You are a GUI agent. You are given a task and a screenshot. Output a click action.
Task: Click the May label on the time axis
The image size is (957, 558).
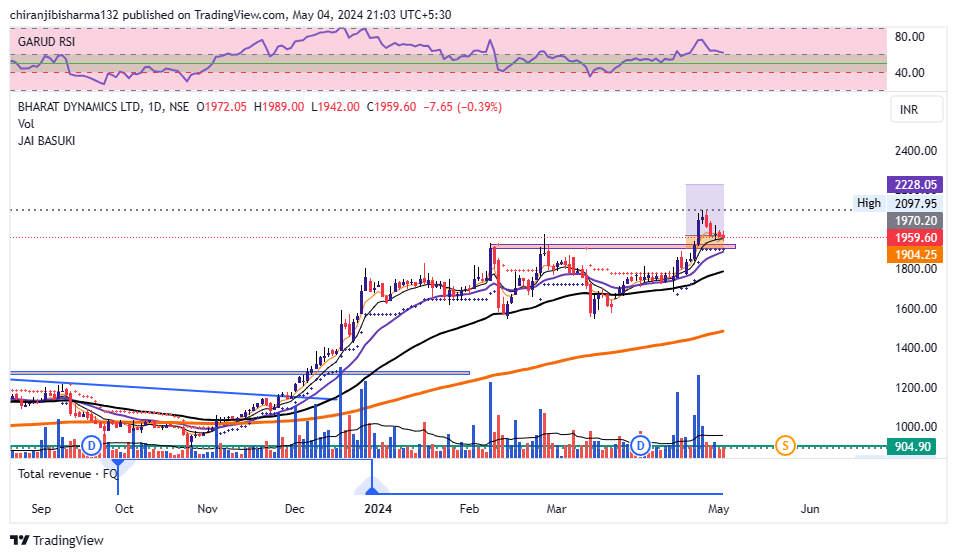pos(718,509)
